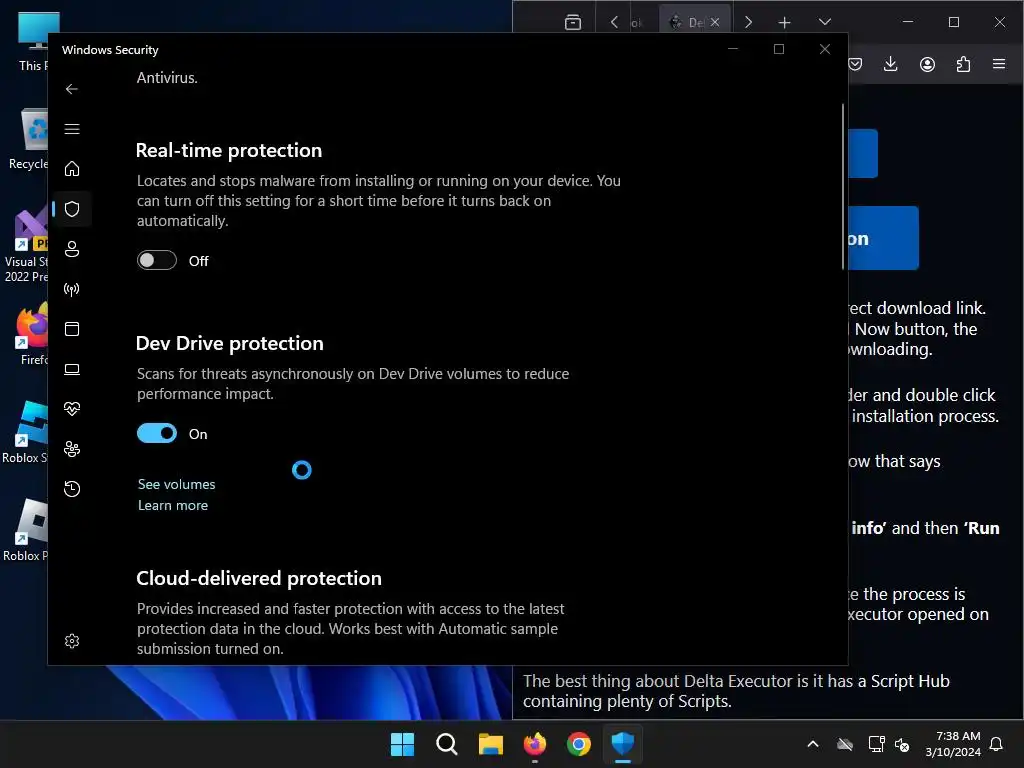Open Firewall & network protection icon
The height and width of the screenshot is (768, 1024).
coord(72,289)
